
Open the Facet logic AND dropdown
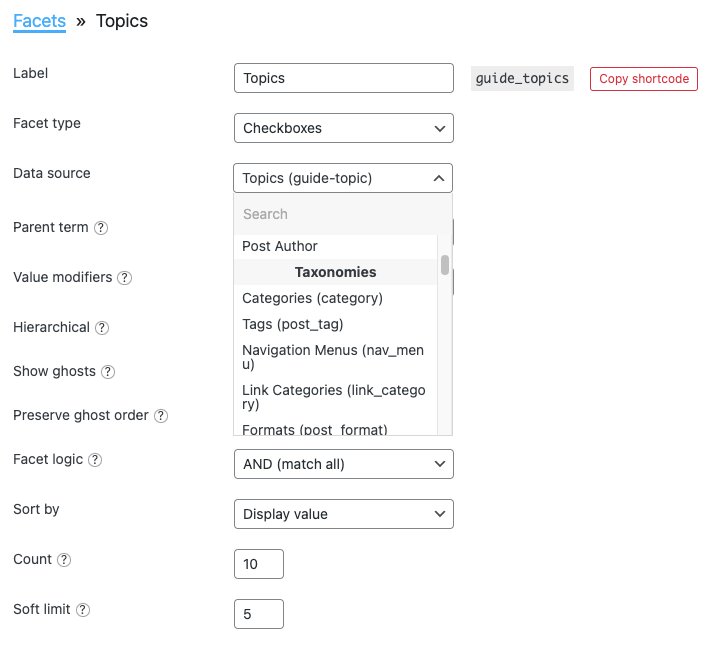coord(344,464)
